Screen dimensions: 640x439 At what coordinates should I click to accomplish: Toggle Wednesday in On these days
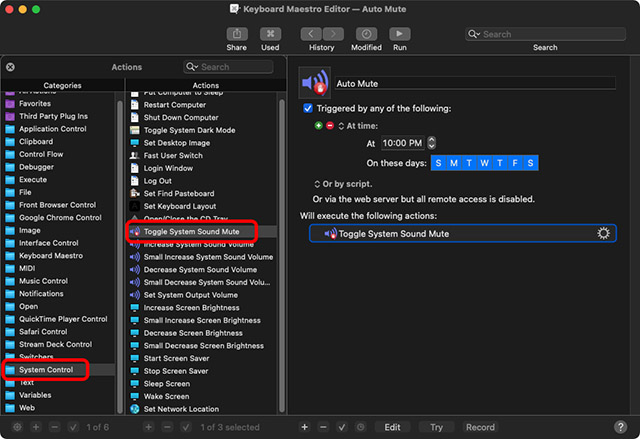click(x=484, y=163)
